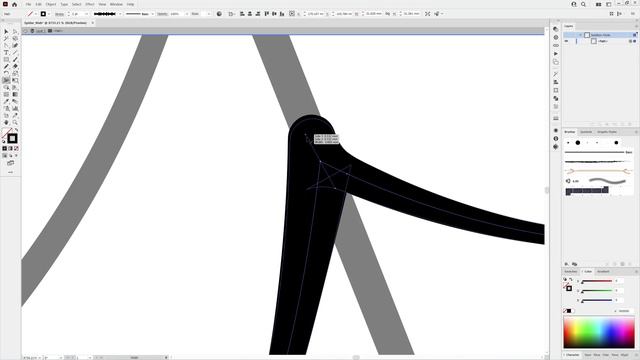This screenshot has height=360, width=640.
Task: Select the Artboard tool
Action: [x=6, y=116]
